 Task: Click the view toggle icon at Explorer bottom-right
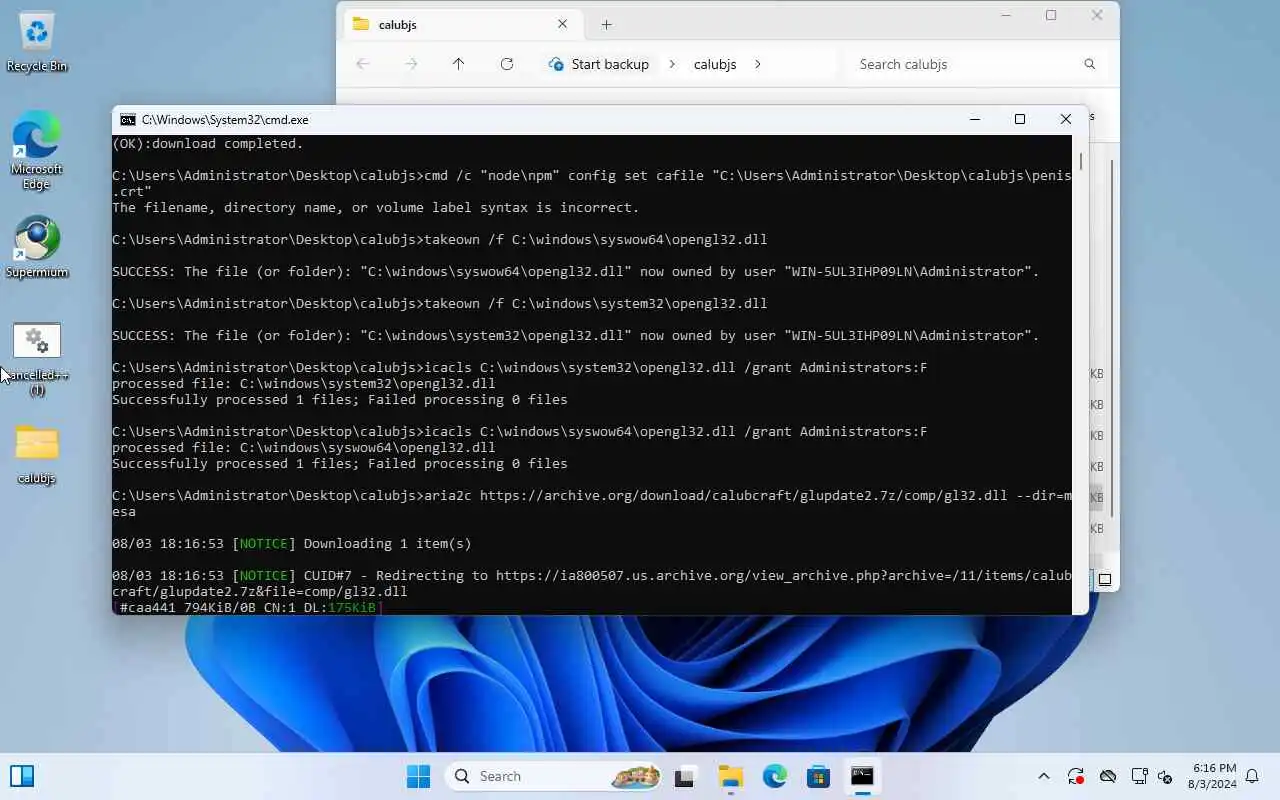point(1105,579)
